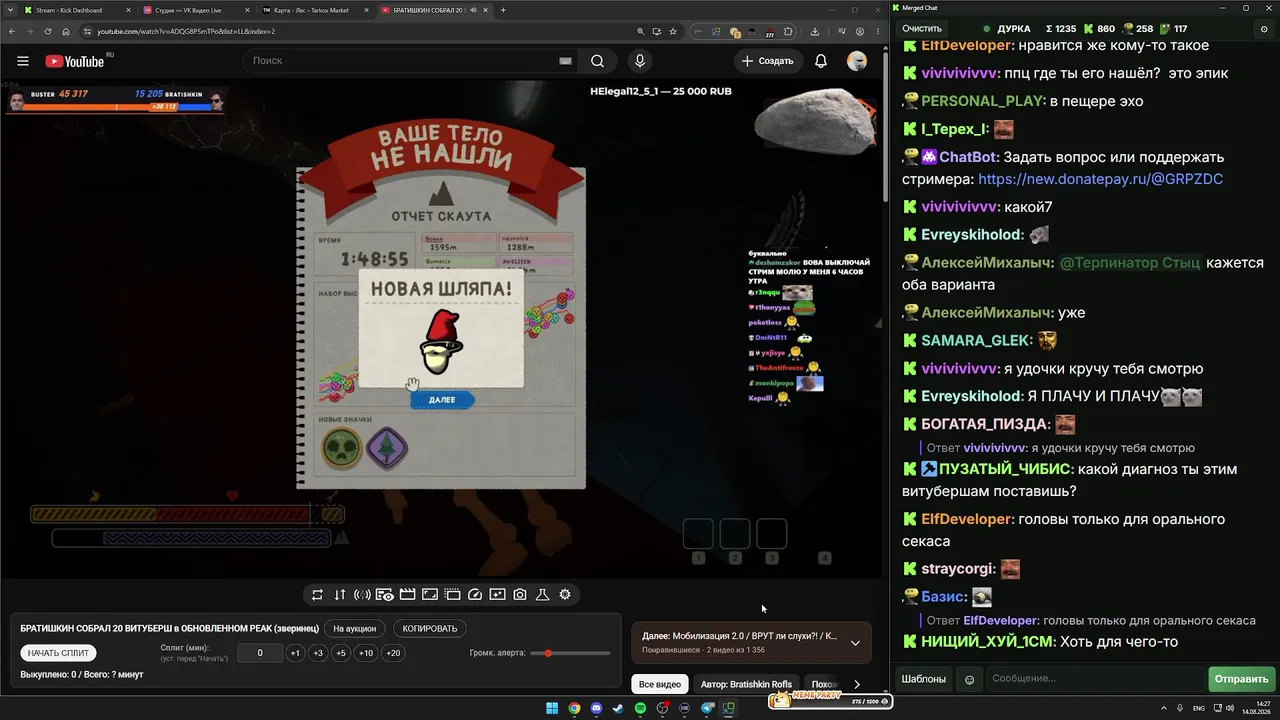Open a new browser tab
The height and width of the screenshot is (720, 1280).
pyautogui.click(x=503, y=10)
